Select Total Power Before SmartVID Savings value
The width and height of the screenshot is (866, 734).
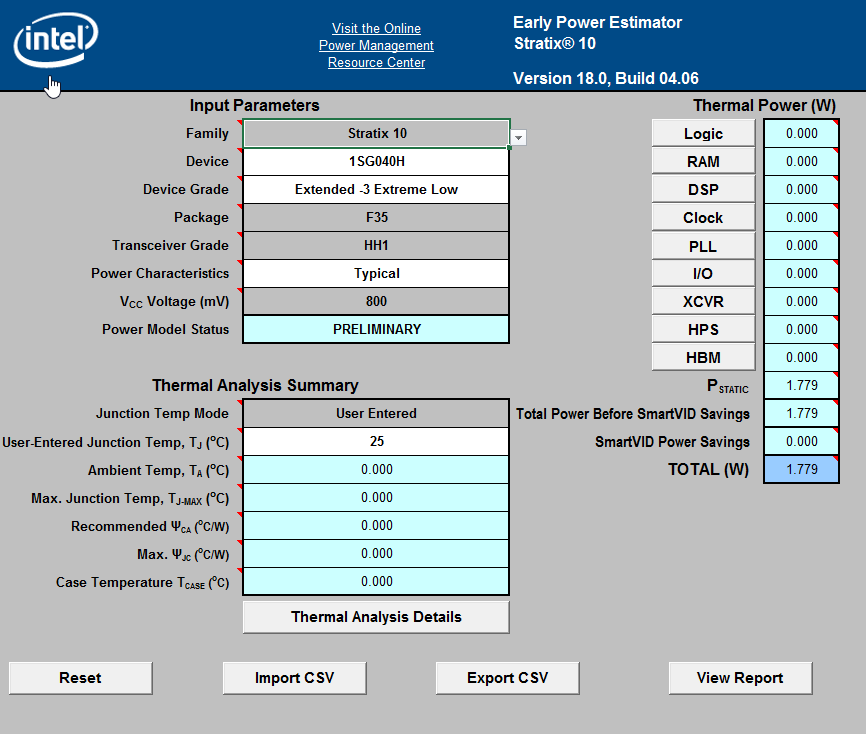[x=801, y=413]
